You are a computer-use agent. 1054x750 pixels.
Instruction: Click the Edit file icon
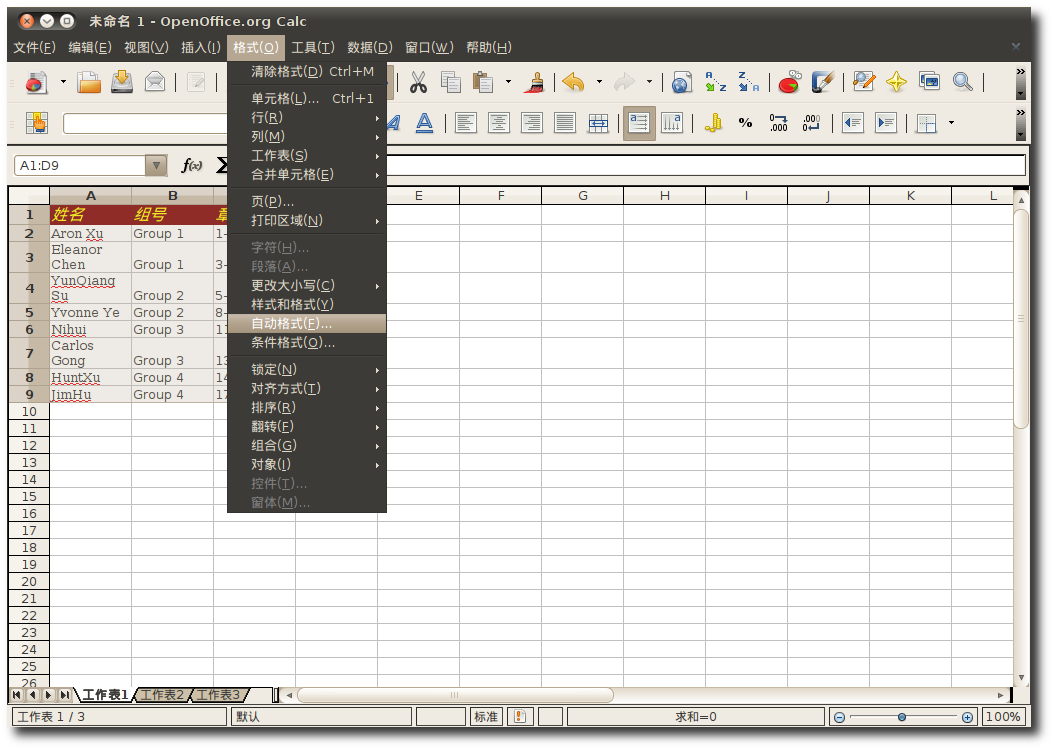tap(196, 83)
